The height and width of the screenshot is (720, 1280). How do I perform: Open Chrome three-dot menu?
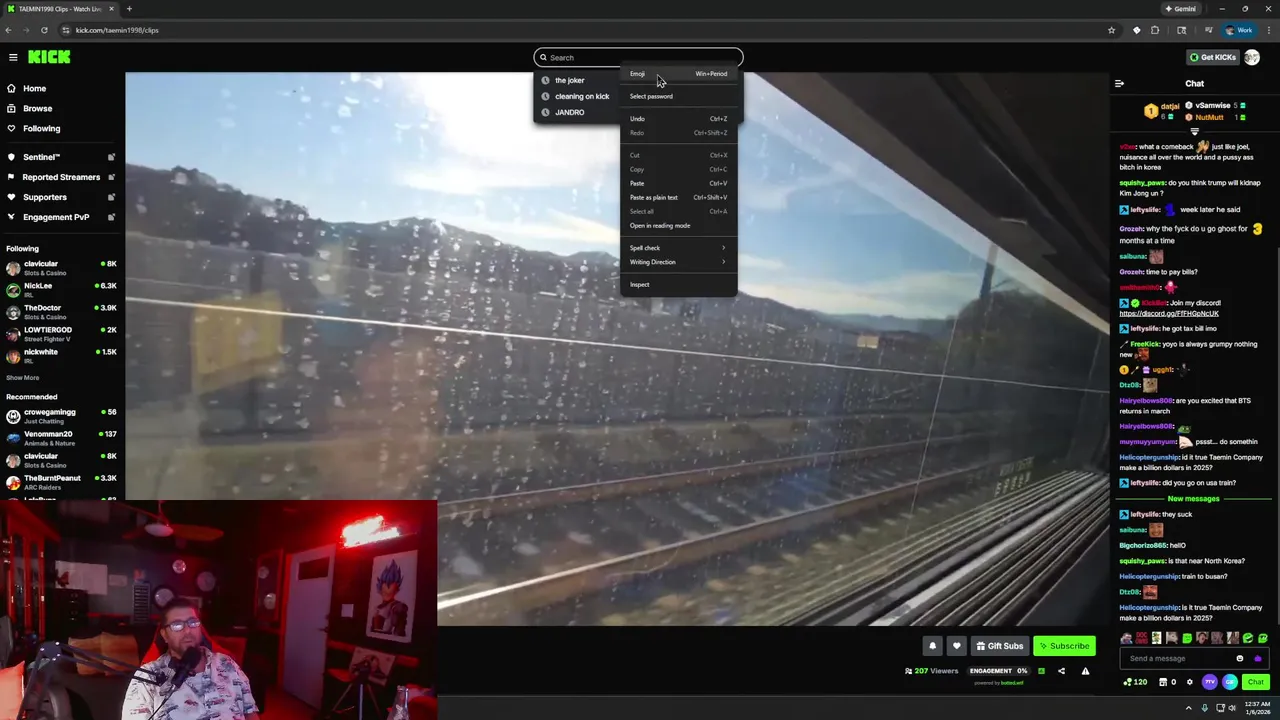point(1267,30)
